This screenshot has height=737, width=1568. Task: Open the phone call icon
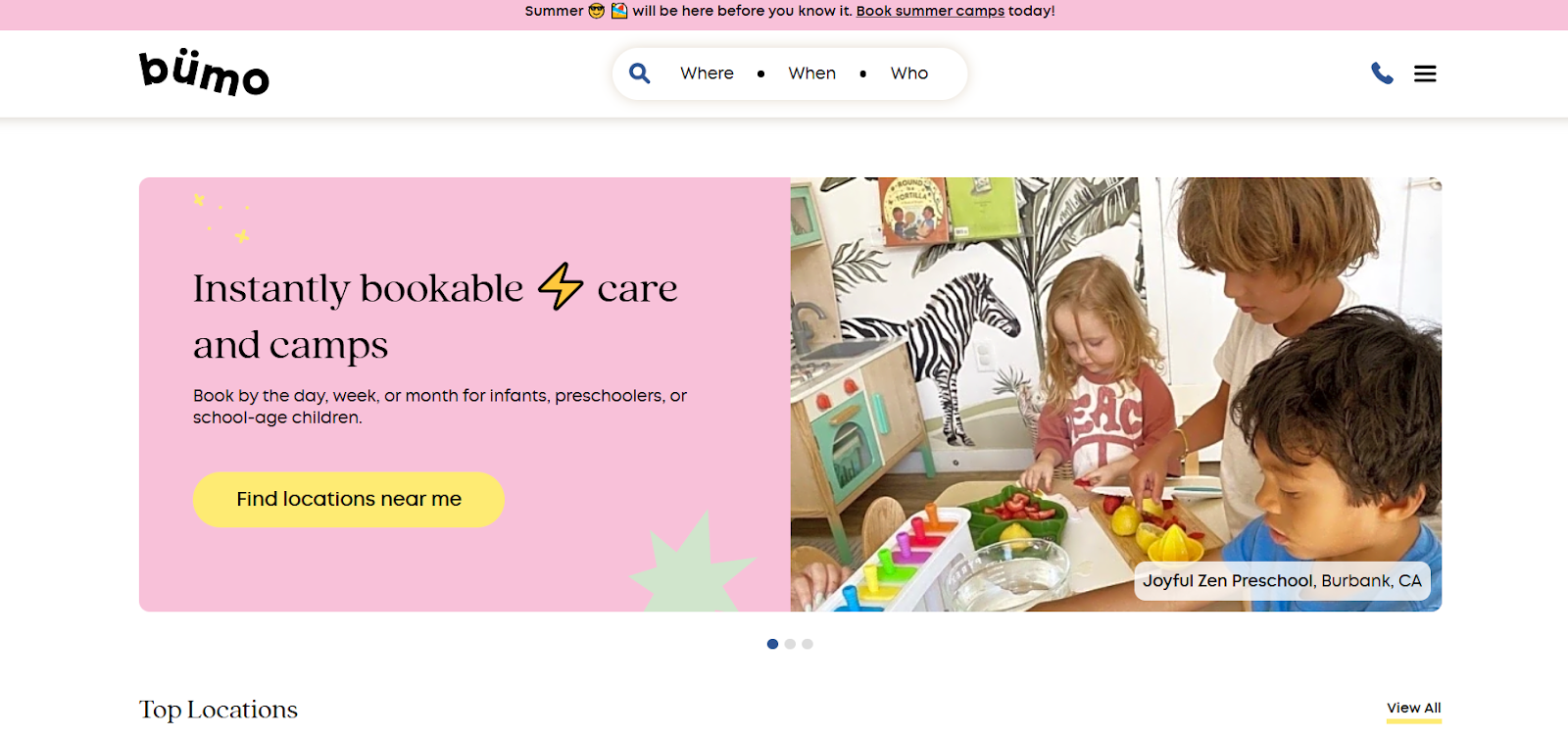tap(1382, 74)
